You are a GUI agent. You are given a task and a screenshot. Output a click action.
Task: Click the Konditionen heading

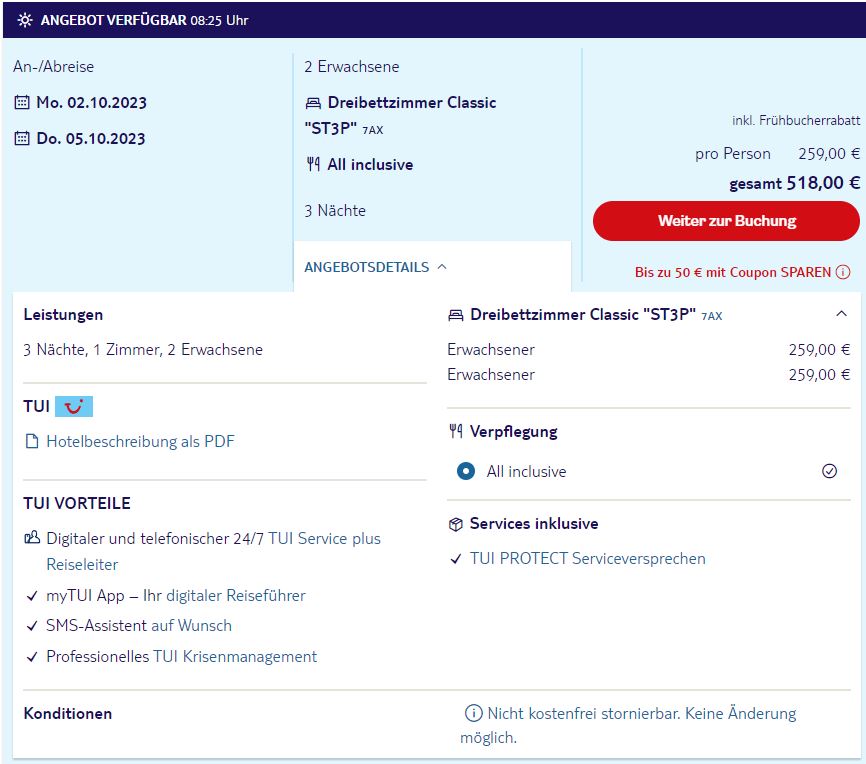coord(68,714)
